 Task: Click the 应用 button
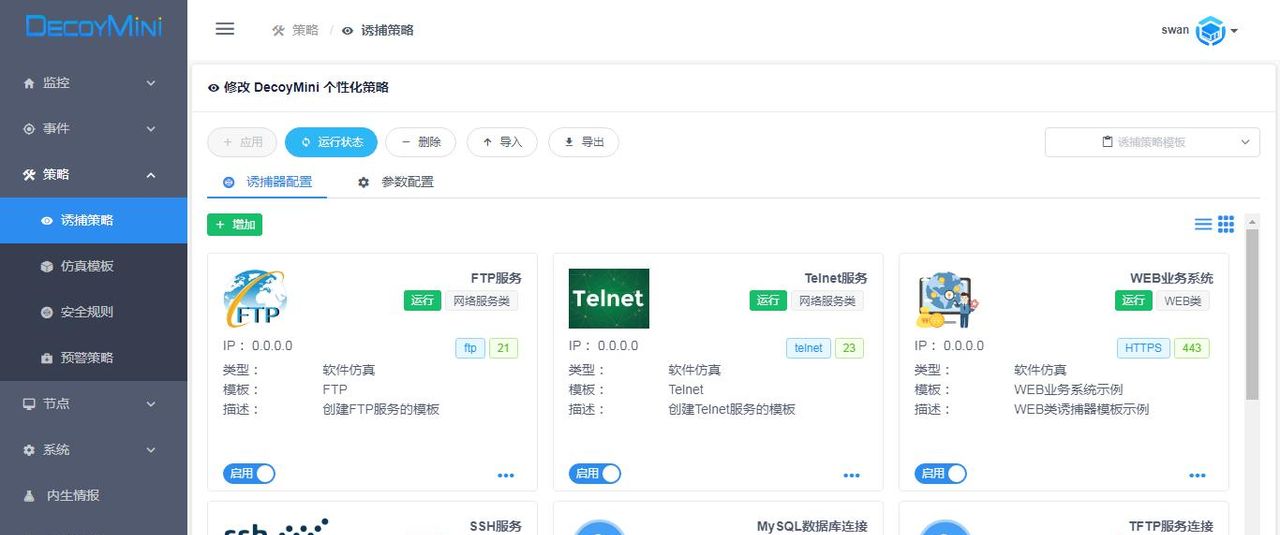pos(242,142)
